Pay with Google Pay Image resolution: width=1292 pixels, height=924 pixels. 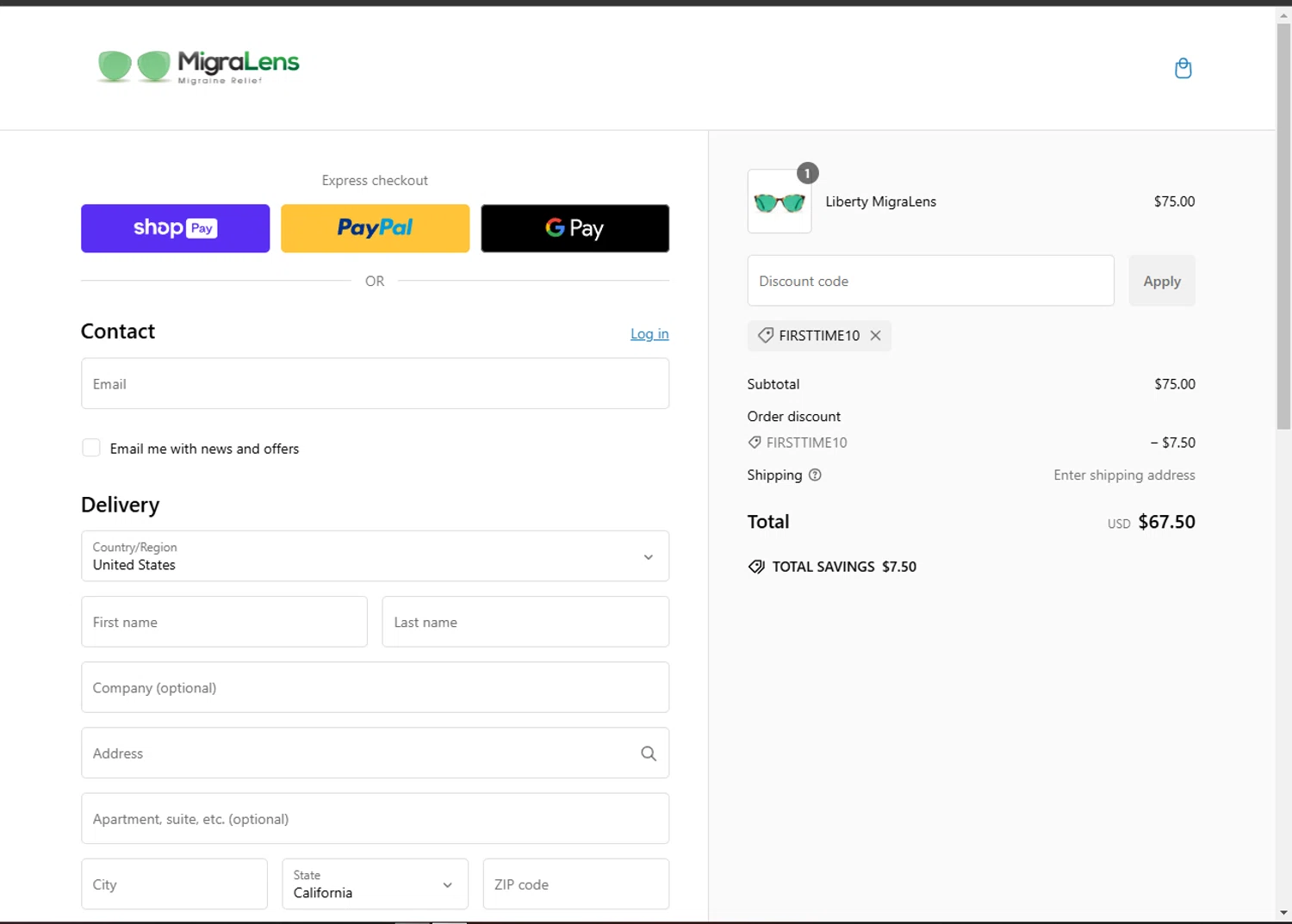pyautogui.click(x=575, y=228)
